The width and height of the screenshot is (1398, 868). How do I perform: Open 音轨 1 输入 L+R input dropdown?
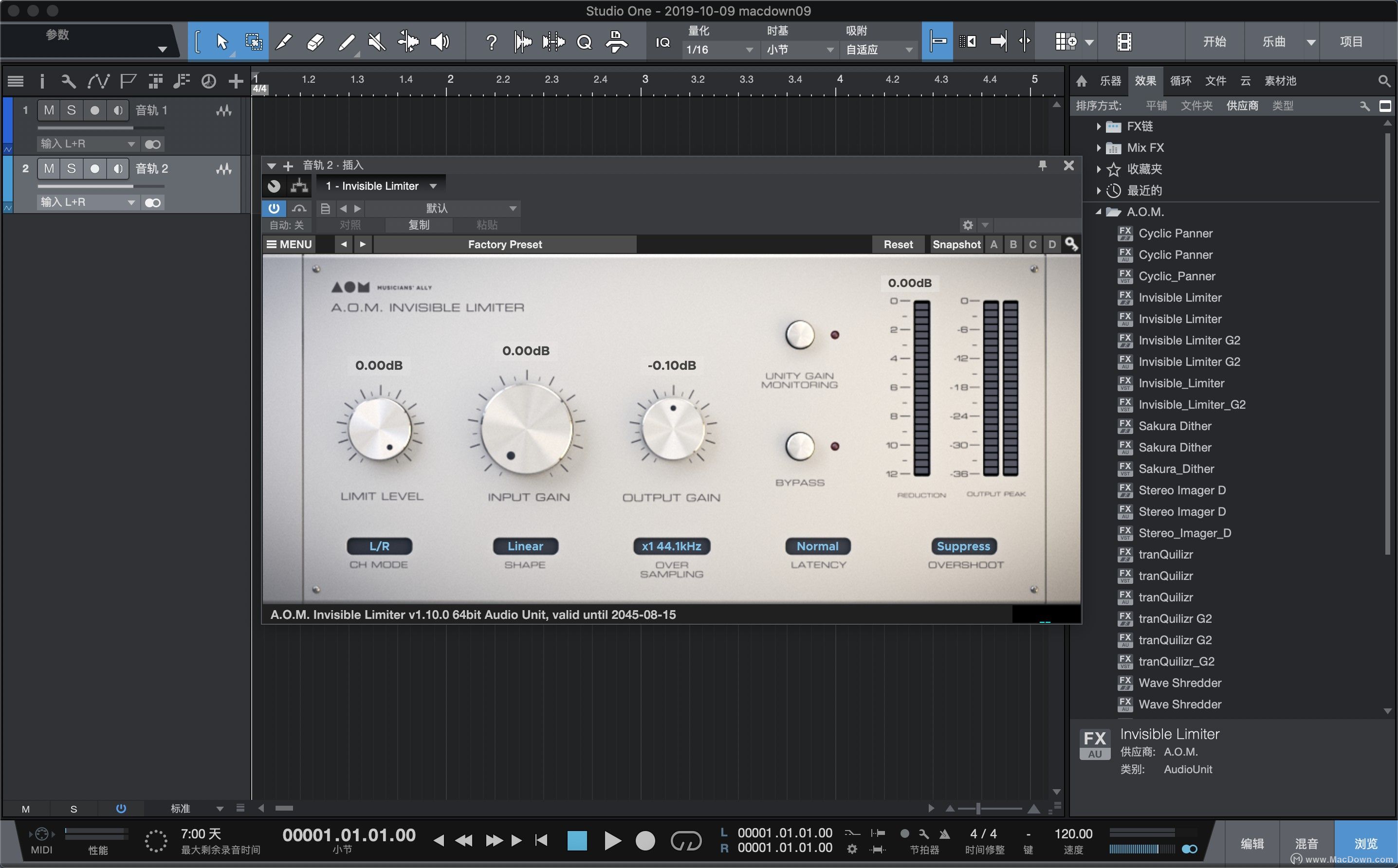pos(88,144)
